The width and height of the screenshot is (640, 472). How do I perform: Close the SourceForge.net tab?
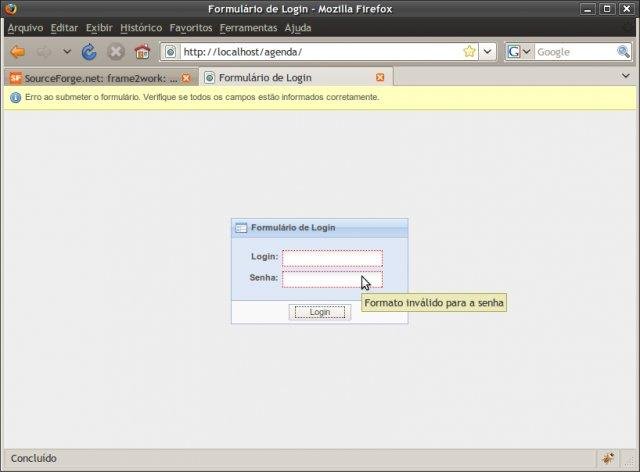tap(186, 78)
